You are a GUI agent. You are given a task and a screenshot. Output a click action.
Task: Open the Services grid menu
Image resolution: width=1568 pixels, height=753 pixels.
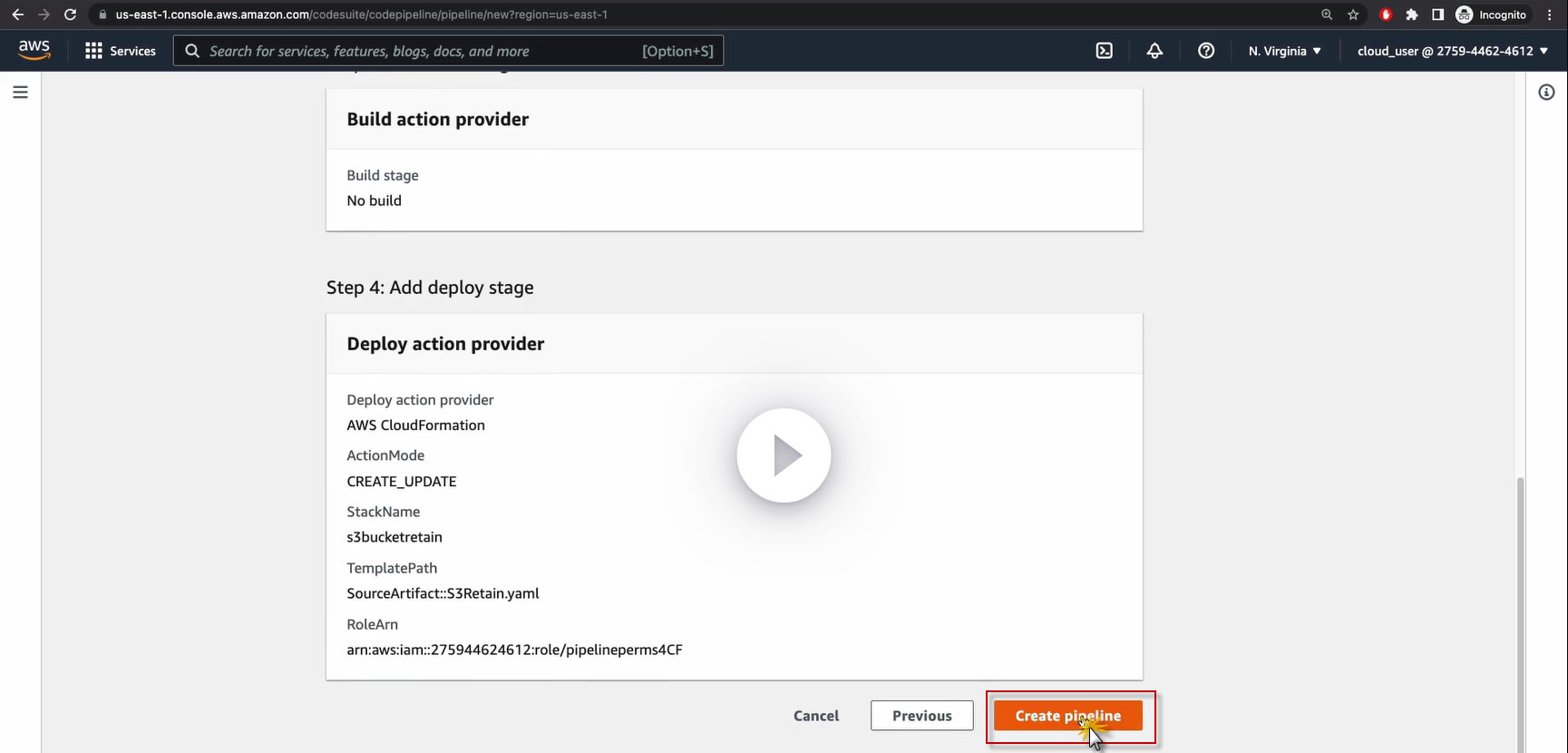click(120, 51)
